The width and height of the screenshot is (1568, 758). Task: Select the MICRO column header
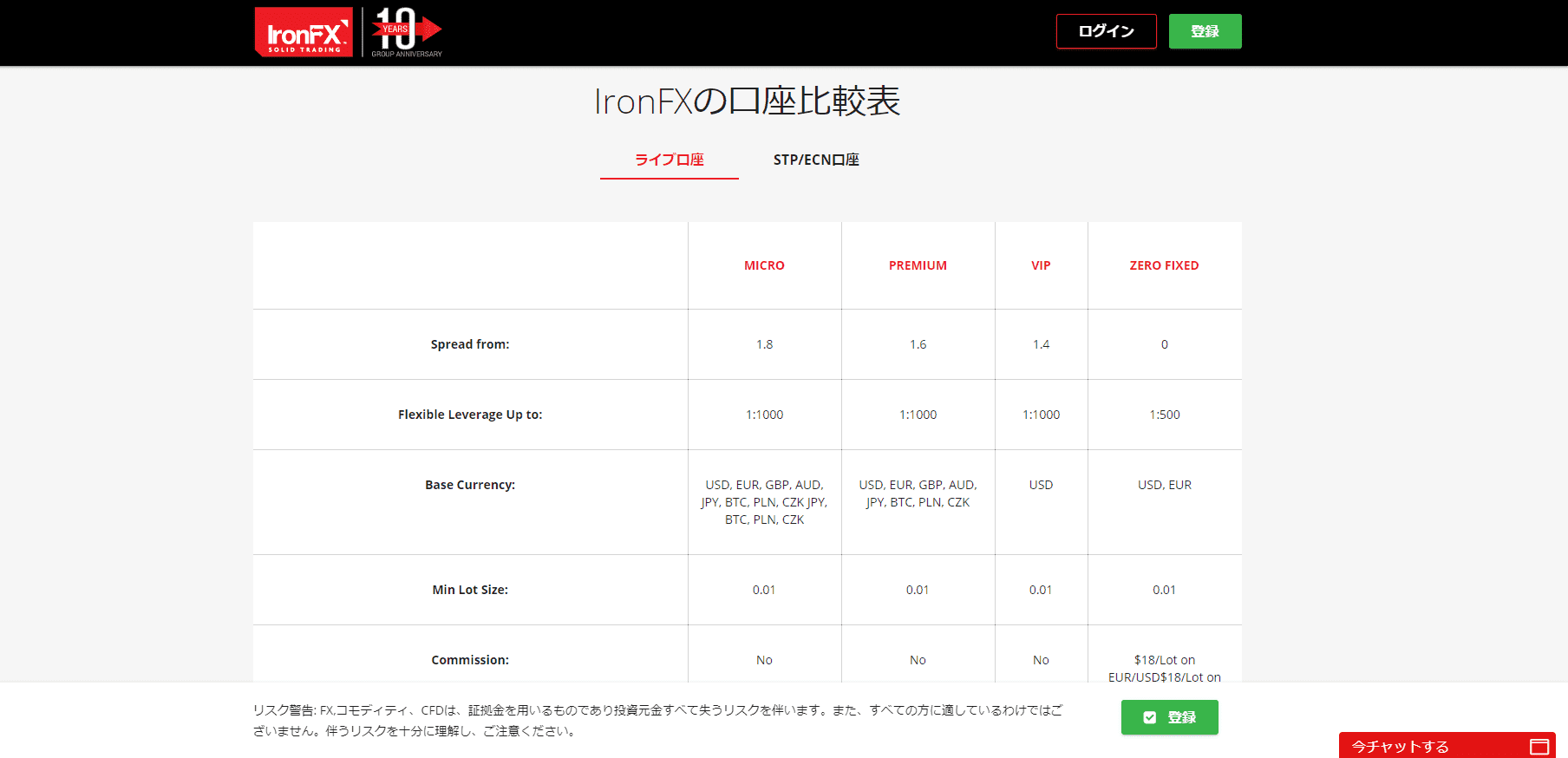click(x=764, y=265)
